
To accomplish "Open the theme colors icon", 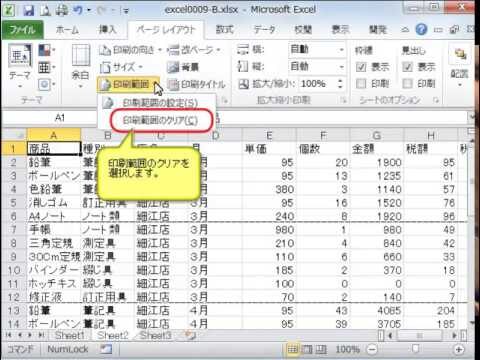I will point(46,51).
